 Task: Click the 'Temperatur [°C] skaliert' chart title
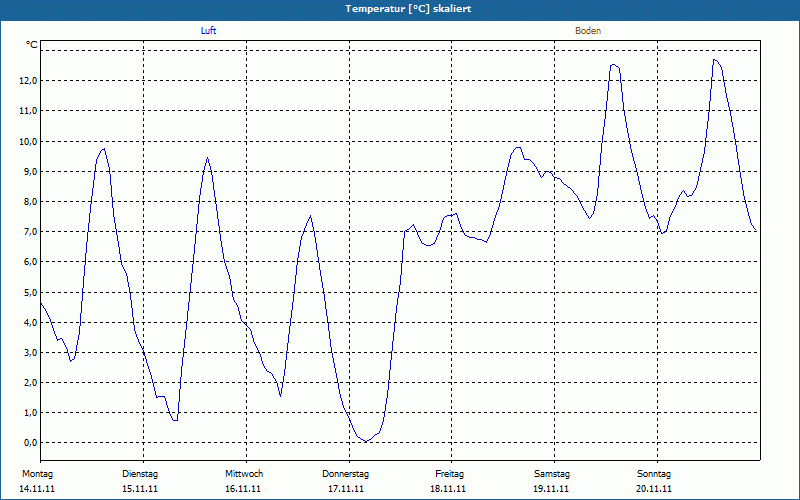click(408, 9)
